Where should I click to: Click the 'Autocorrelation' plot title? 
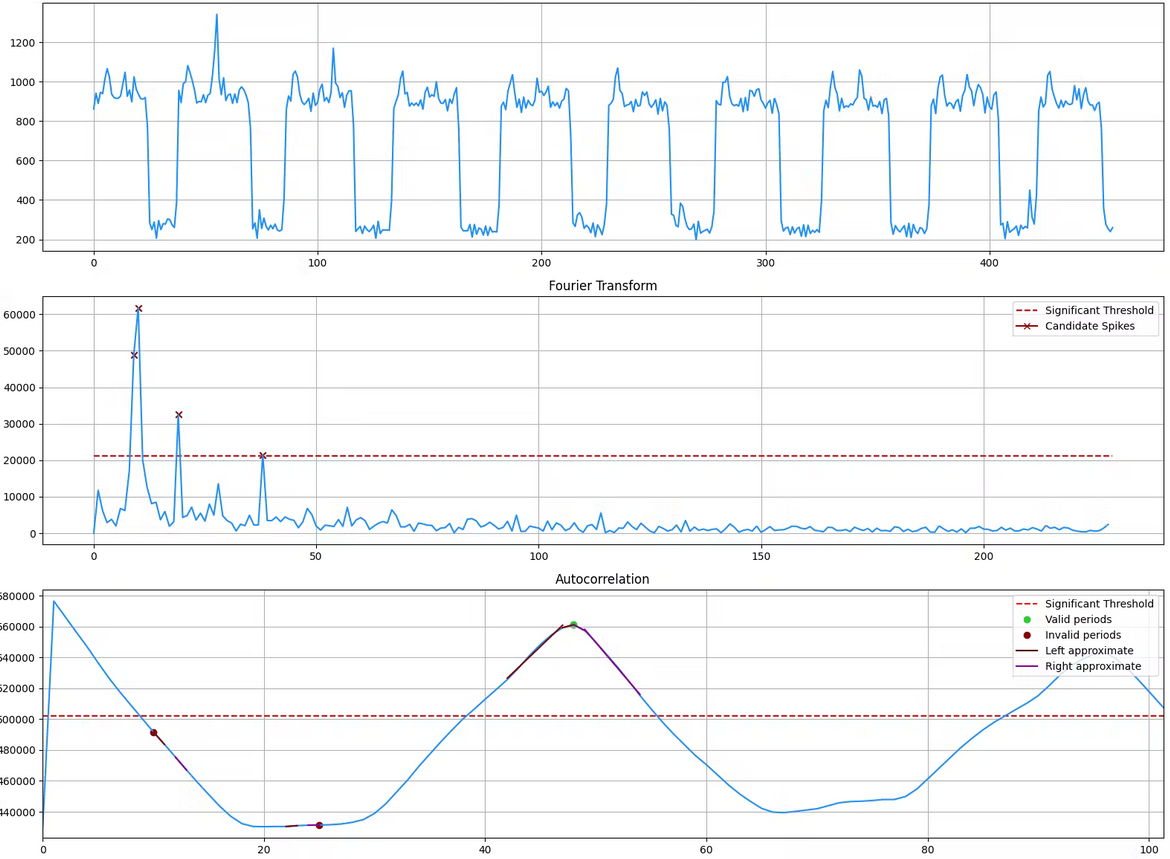tap(602, 579)
